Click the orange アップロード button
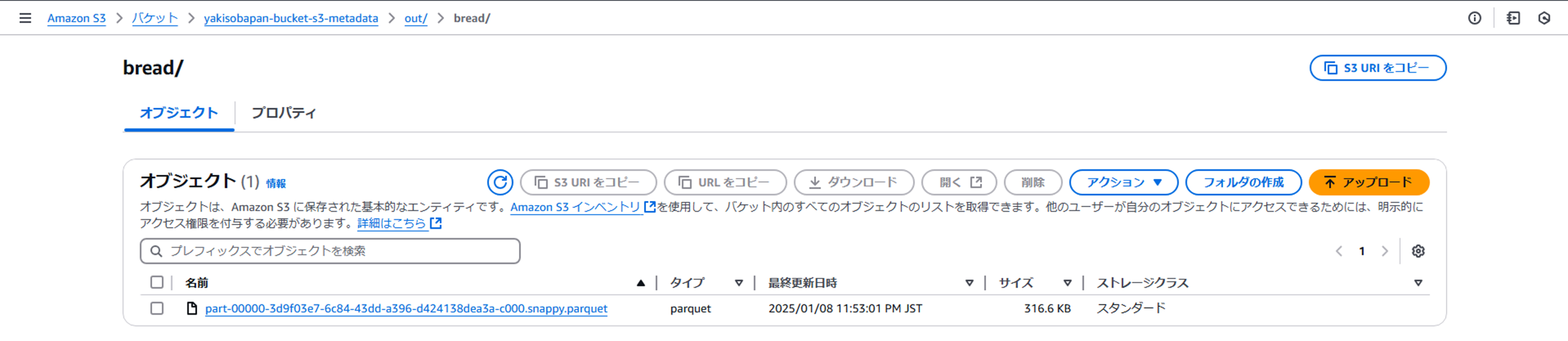1568x341 pixels. tap(1368, 182)
